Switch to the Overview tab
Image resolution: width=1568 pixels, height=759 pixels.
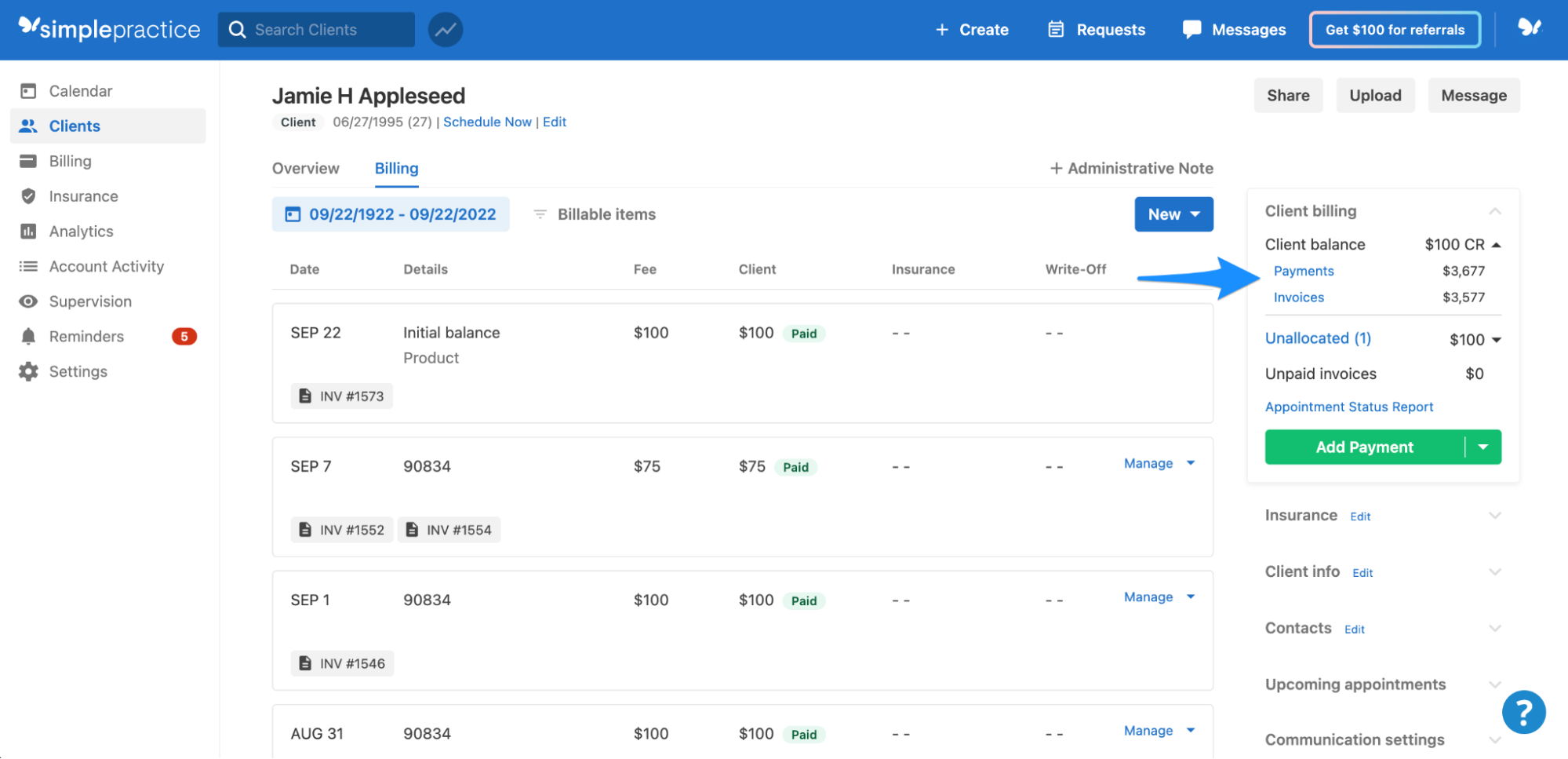(305, 168)
